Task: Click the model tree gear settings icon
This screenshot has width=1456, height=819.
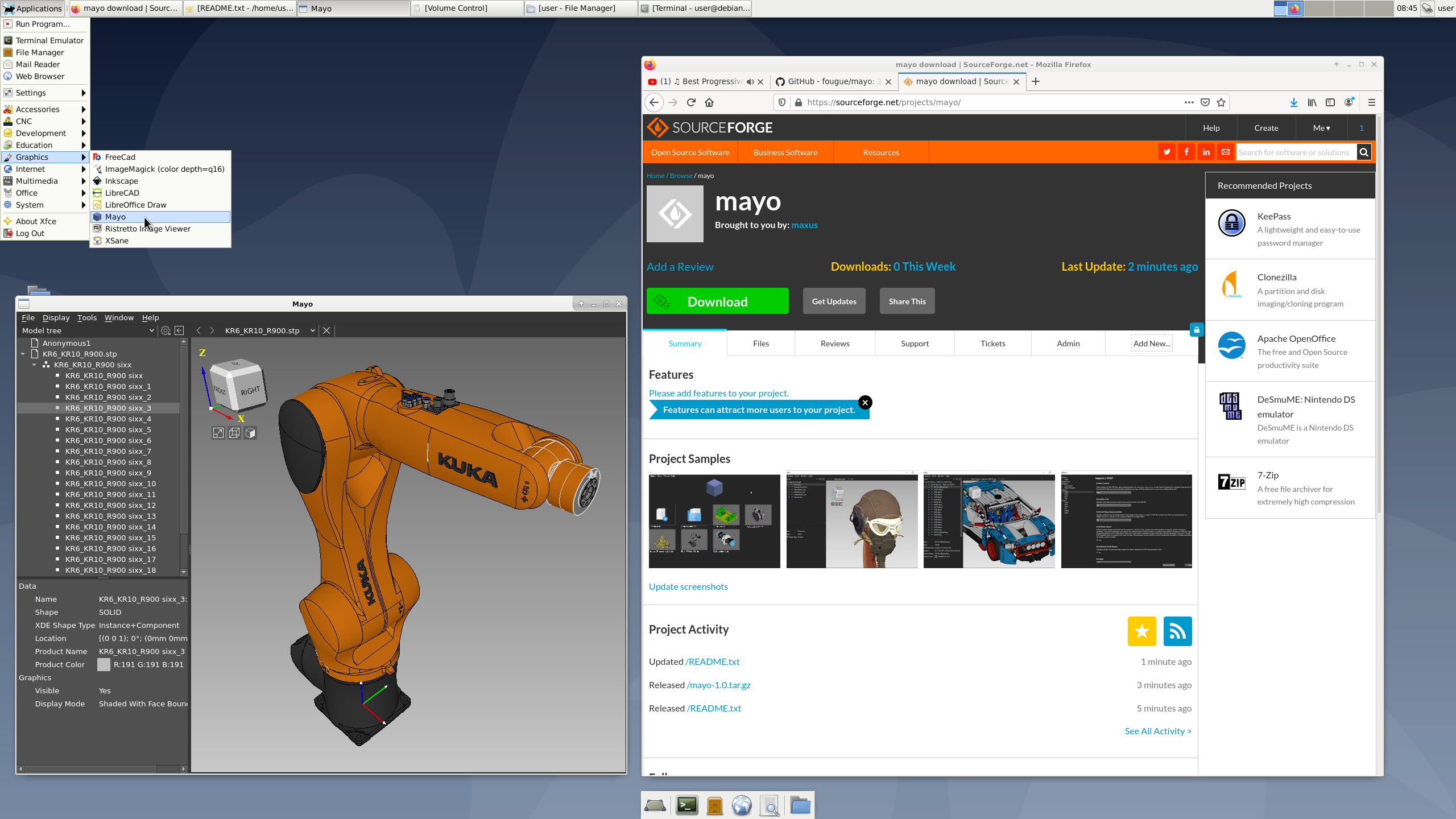Action: coord(166,330)
